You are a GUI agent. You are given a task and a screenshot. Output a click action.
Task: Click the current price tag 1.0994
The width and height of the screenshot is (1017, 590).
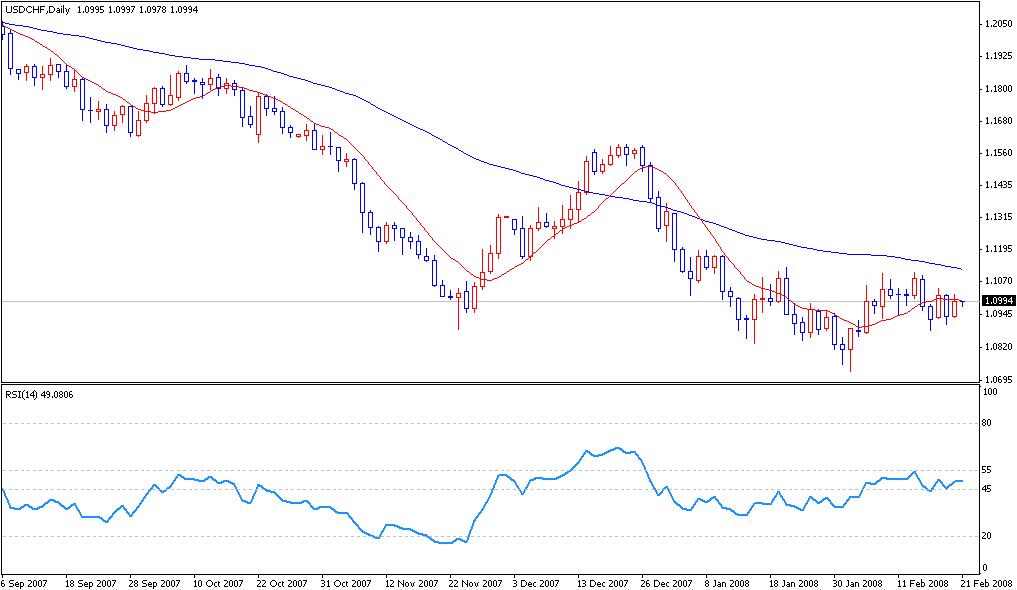(999, 301)
